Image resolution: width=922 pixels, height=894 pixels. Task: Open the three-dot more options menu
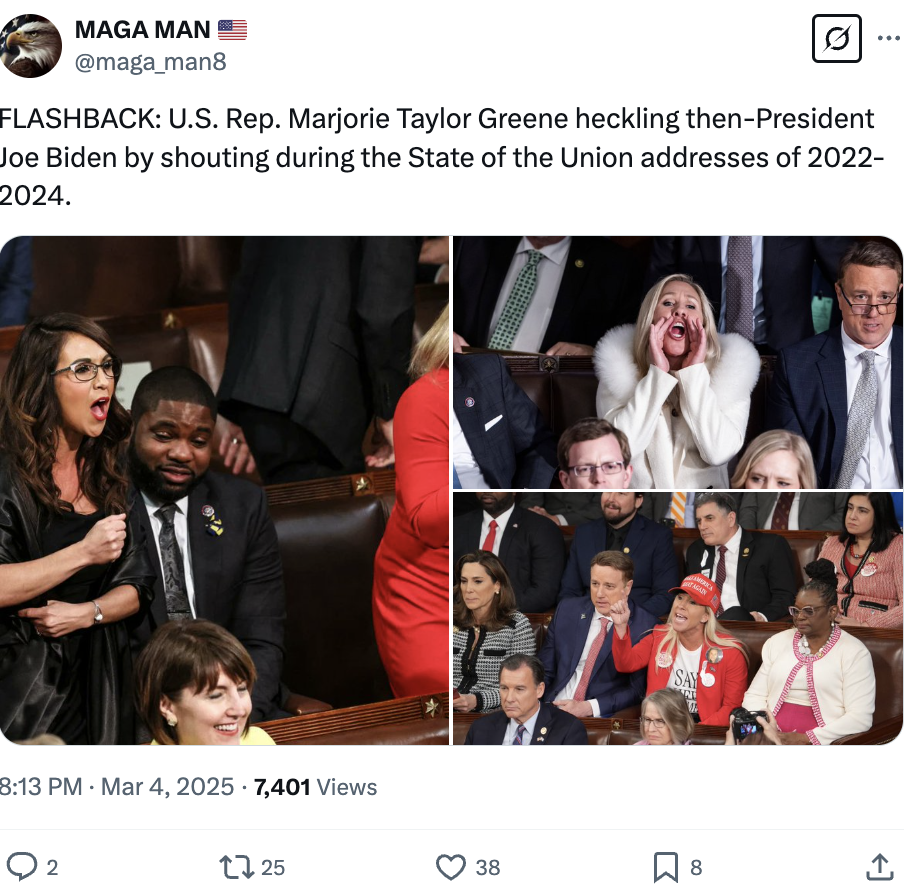coord(888,38)
